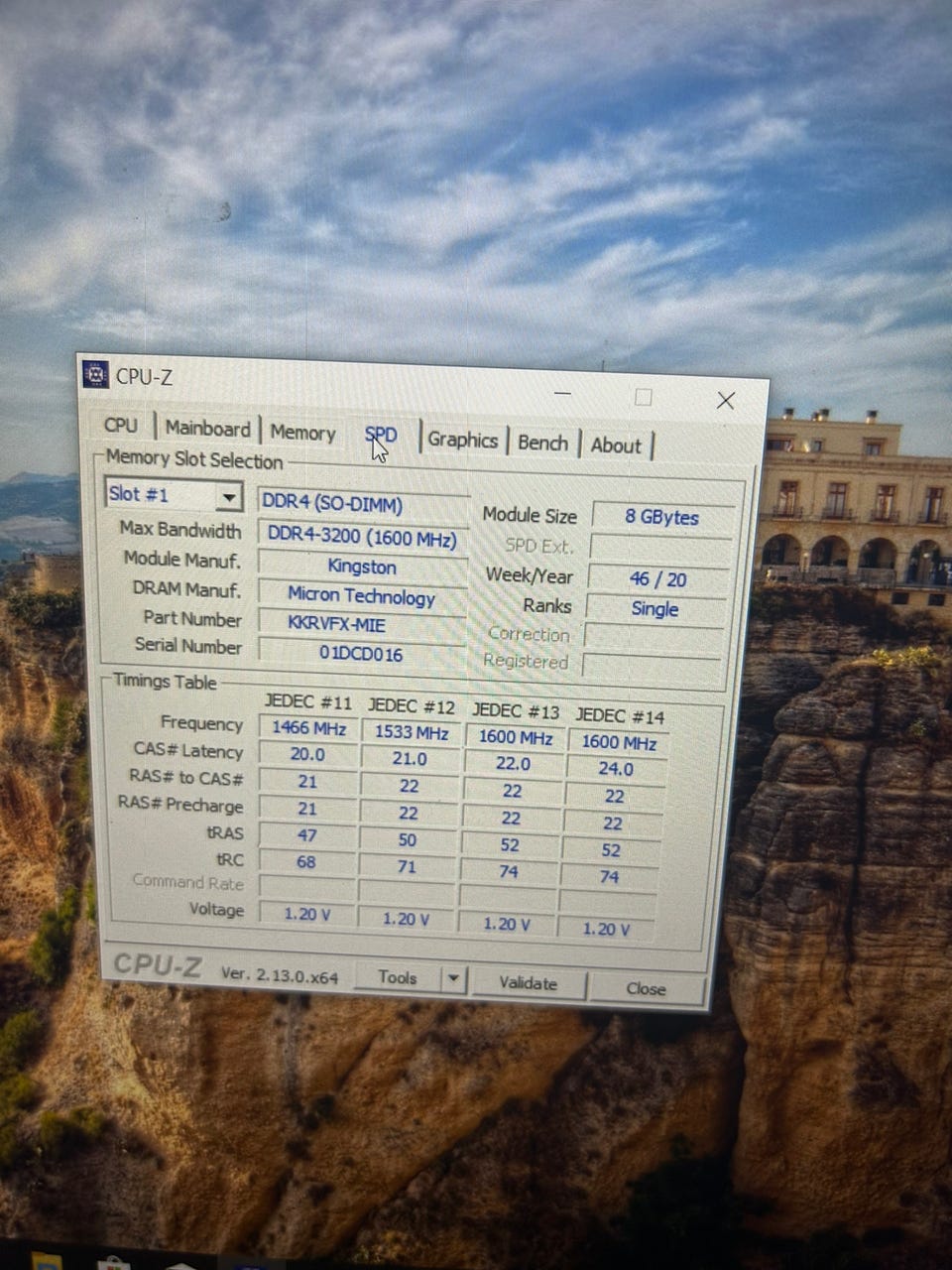Viewport: 952px width, 1270px height.
Task: Switch to the Graphics tab
Action: (462, 440)
